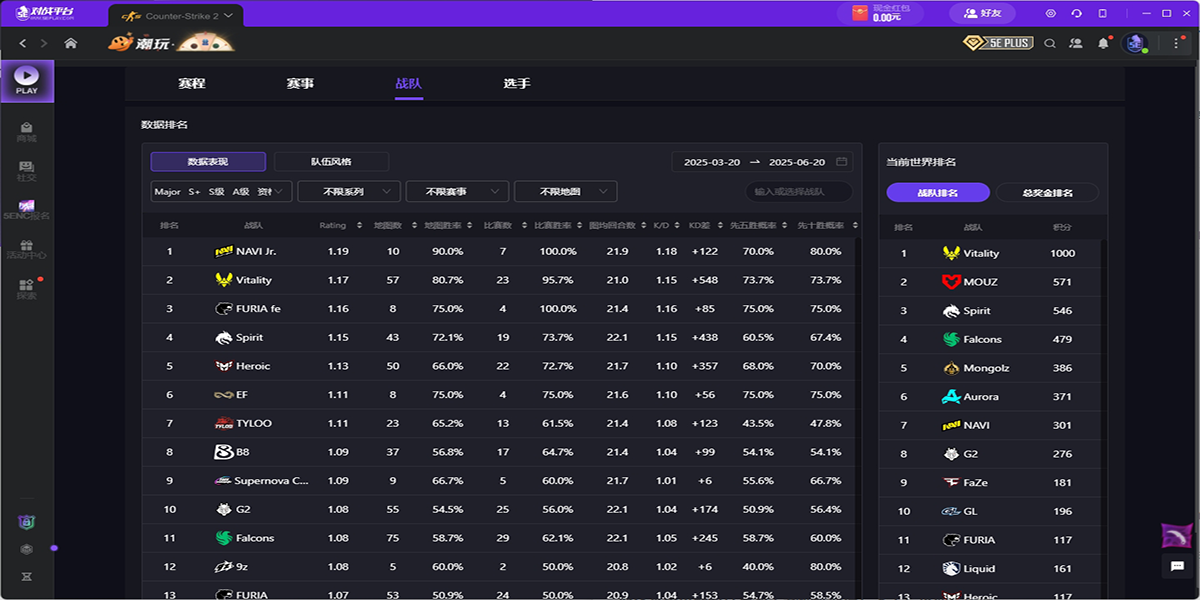
Task: Open MOUZ in world ranking
Action: coord(990,282)
